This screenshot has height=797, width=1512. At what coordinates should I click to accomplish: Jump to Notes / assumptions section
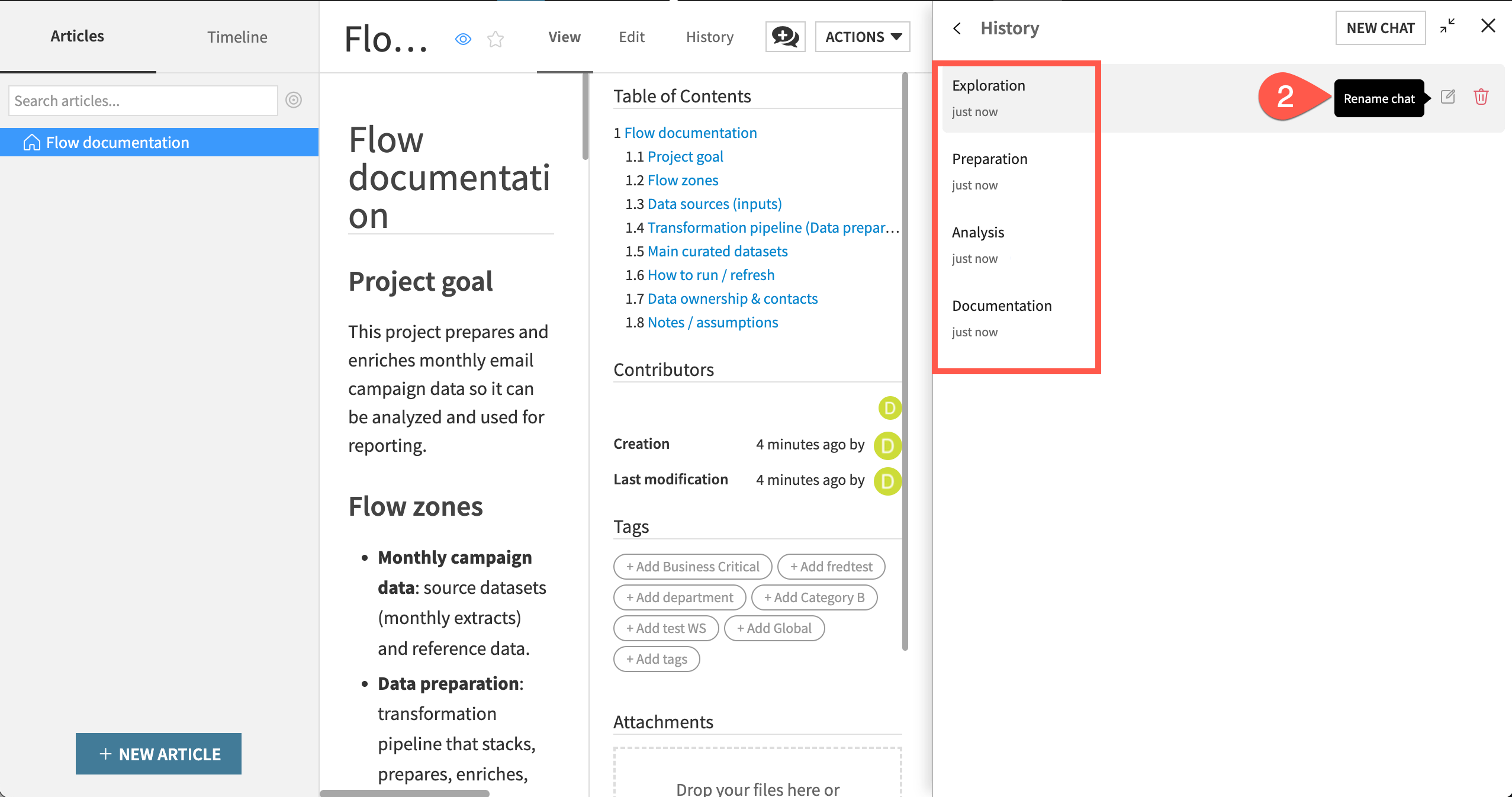[713, 322]
